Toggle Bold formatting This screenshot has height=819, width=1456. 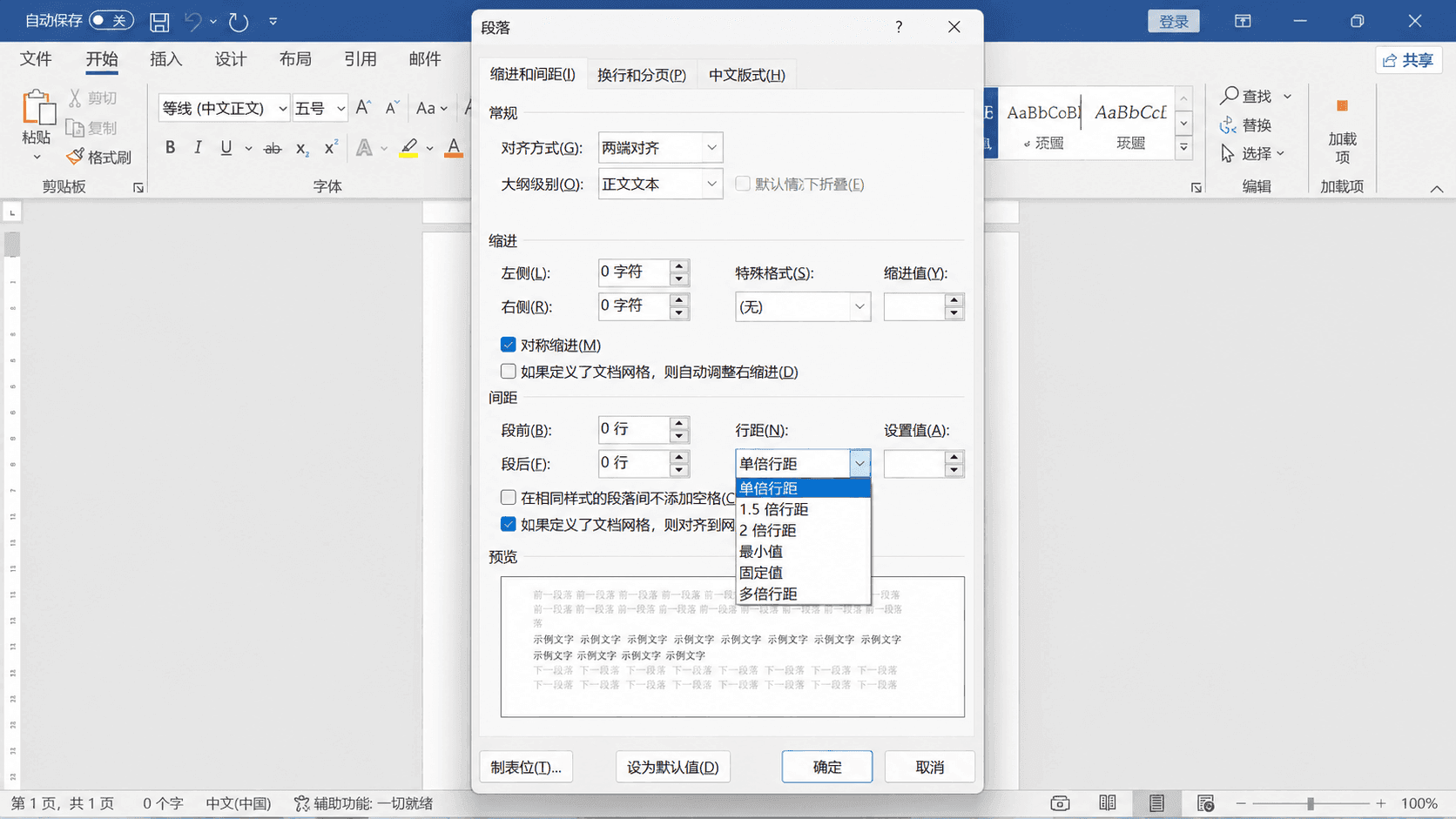170,148
